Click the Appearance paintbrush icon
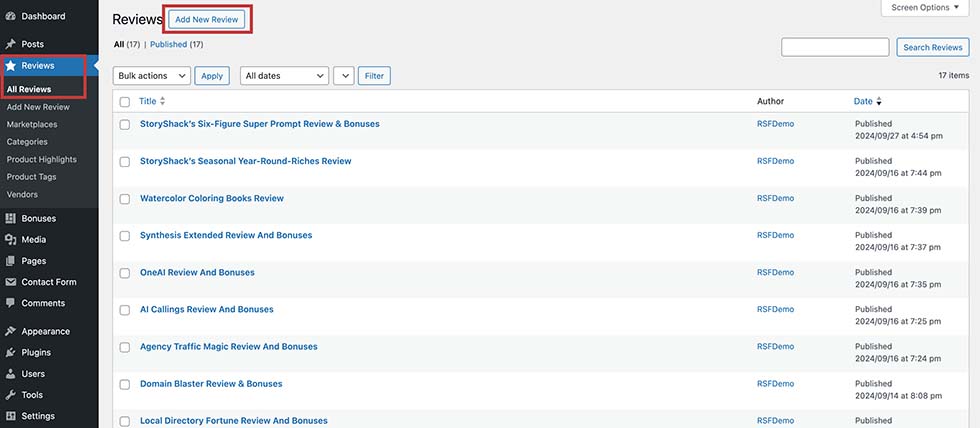The height and width of the screenshot is (428, 980). click(x=10, y=332)
